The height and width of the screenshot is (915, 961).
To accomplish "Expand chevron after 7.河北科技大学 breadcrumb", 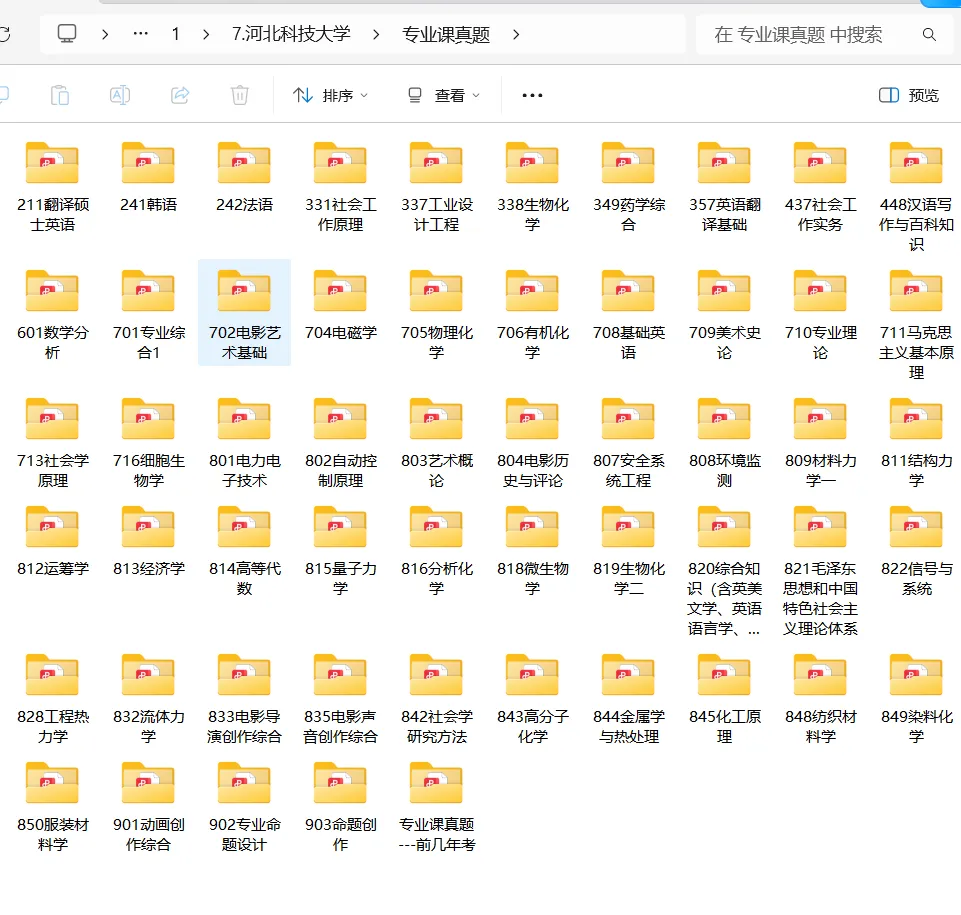I will (x=376, y=34).
